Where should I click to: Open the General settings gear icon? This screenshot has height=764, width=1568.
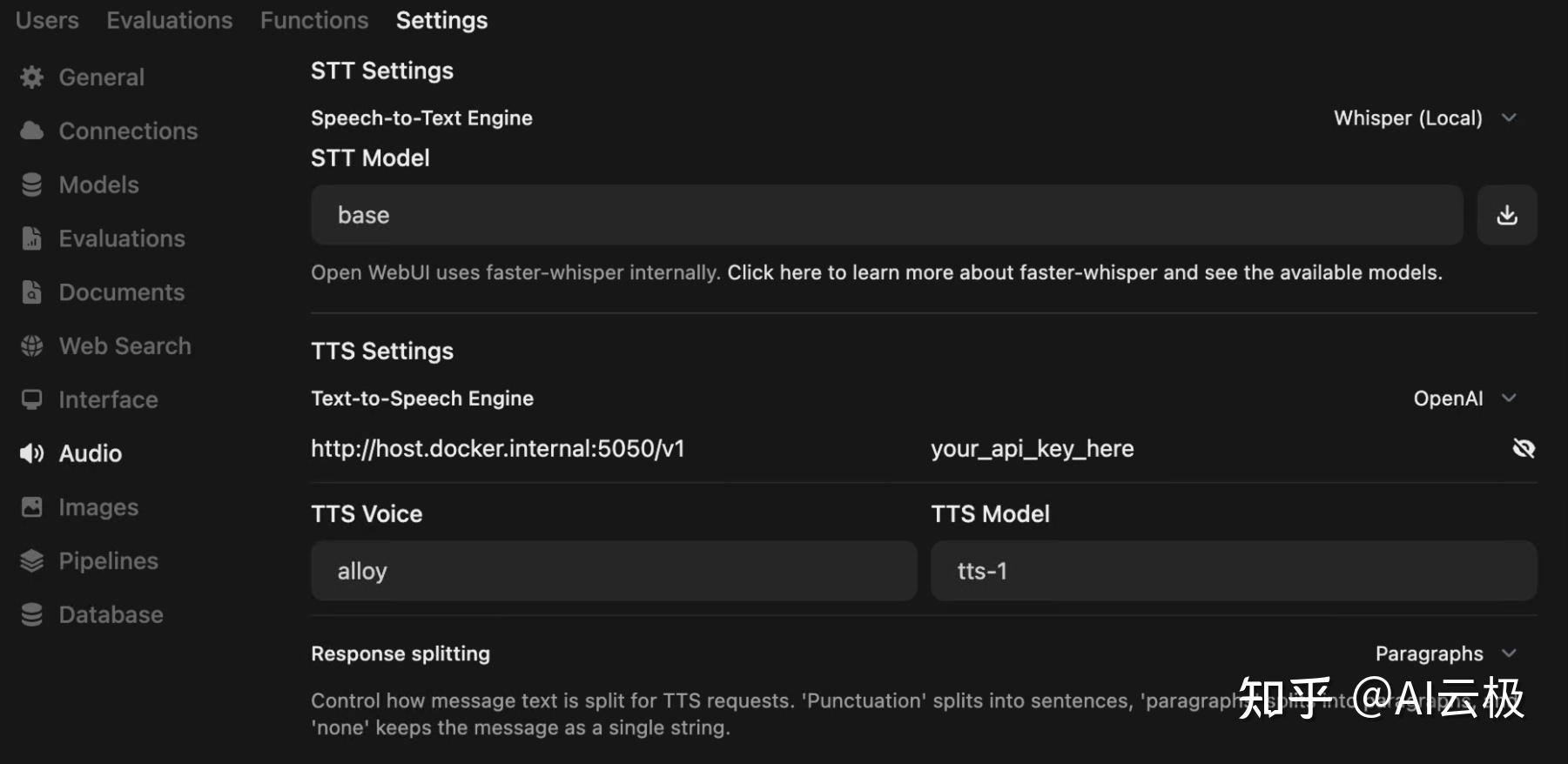[31, 77]
